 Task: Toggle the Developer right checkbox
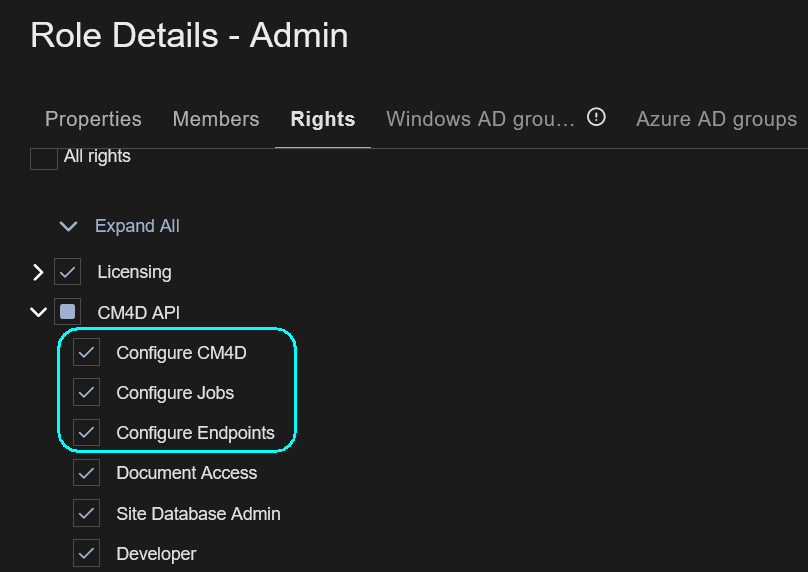coord(87,554)
